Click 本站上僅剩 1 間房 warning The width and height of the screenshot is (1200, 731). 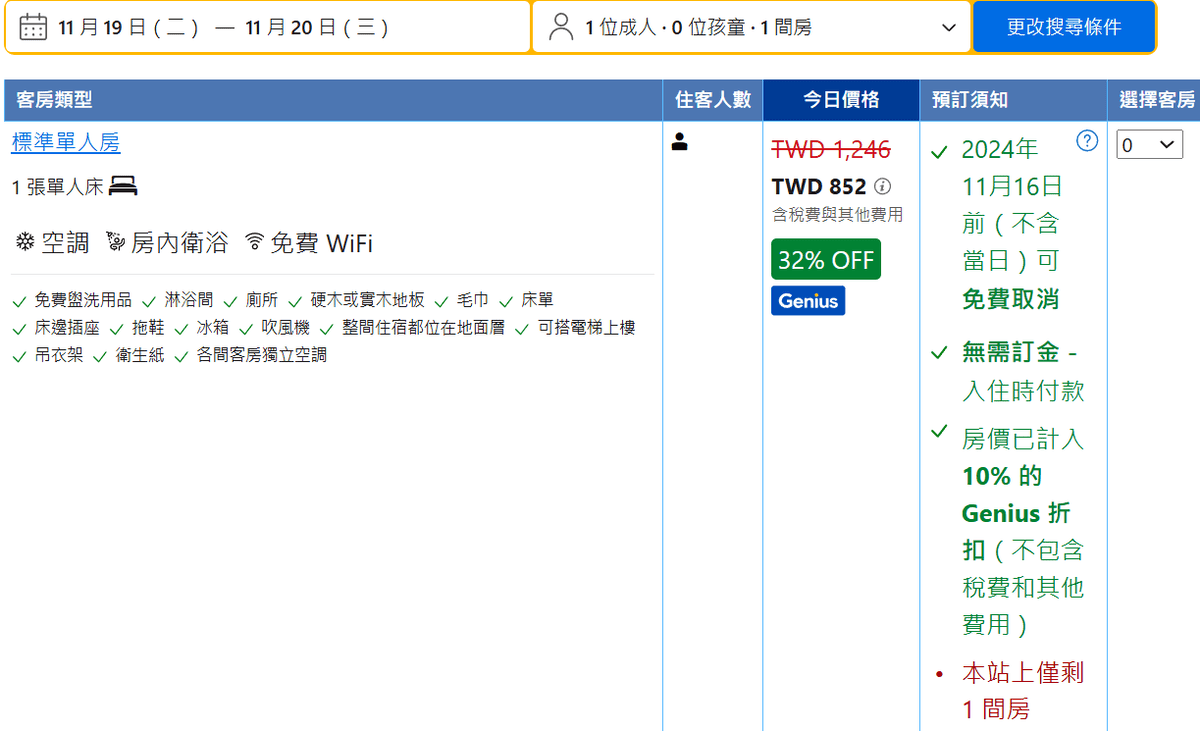(x=1023, y=691)
